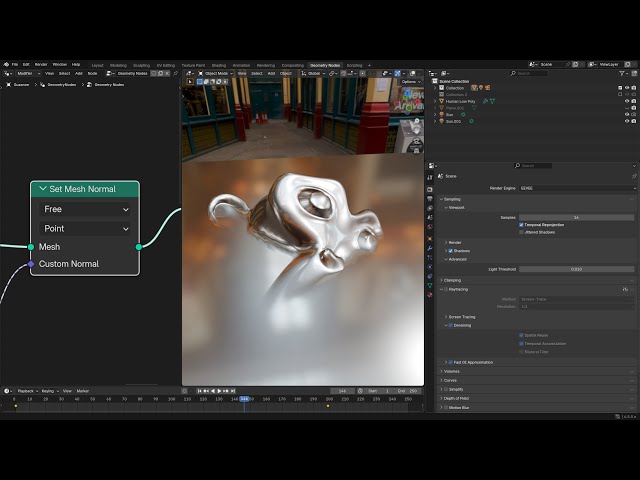Click the viewport zoom magnifier gizmo
640x480 pixels.
416,121
